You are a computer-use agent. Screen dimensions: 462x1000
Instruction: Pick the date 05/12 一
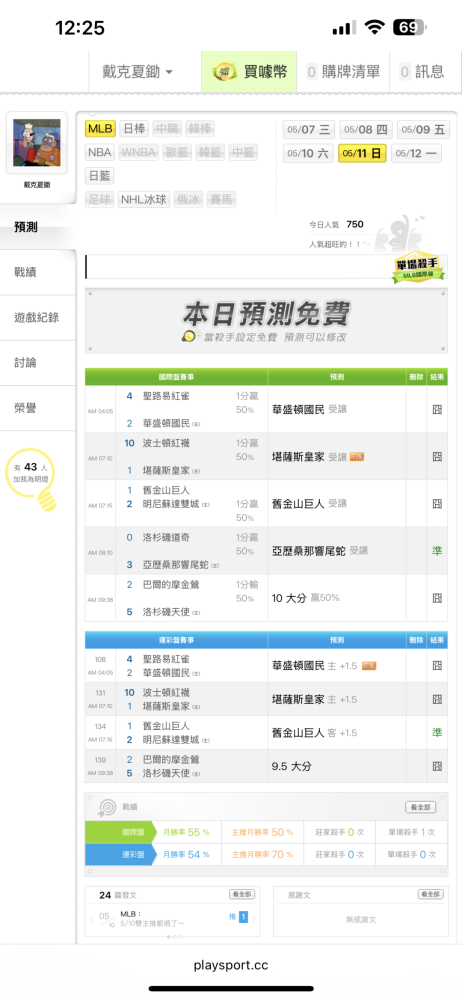coord(416,153)
